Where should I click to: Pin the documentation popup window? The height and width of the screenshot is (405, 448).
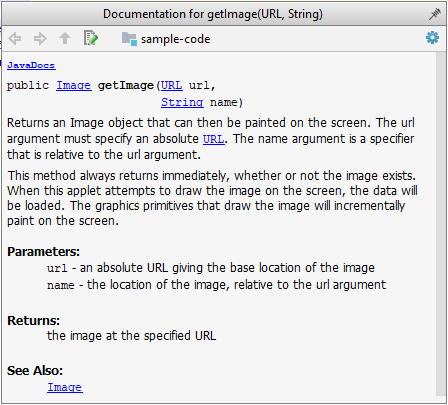(435, 14)
